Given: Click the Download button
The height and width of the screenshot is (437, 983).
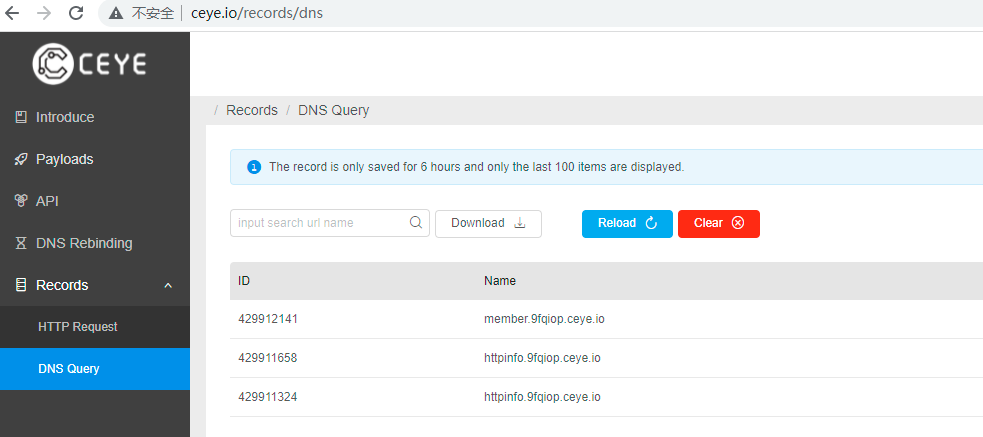Looking at the screenshot, I should point(488,223).
